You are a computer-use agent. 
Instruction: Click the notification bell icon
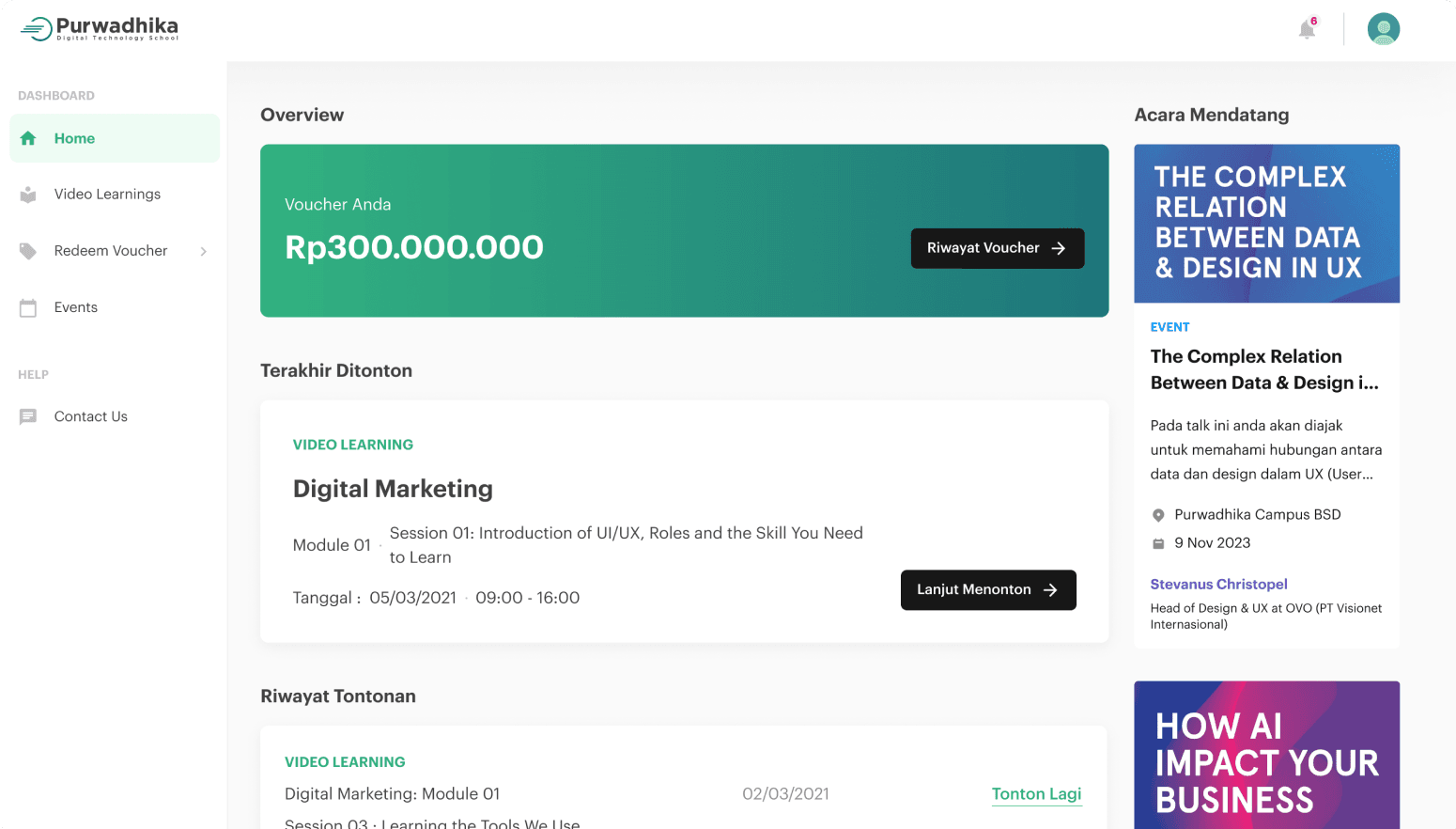[x=1307, y=29]
